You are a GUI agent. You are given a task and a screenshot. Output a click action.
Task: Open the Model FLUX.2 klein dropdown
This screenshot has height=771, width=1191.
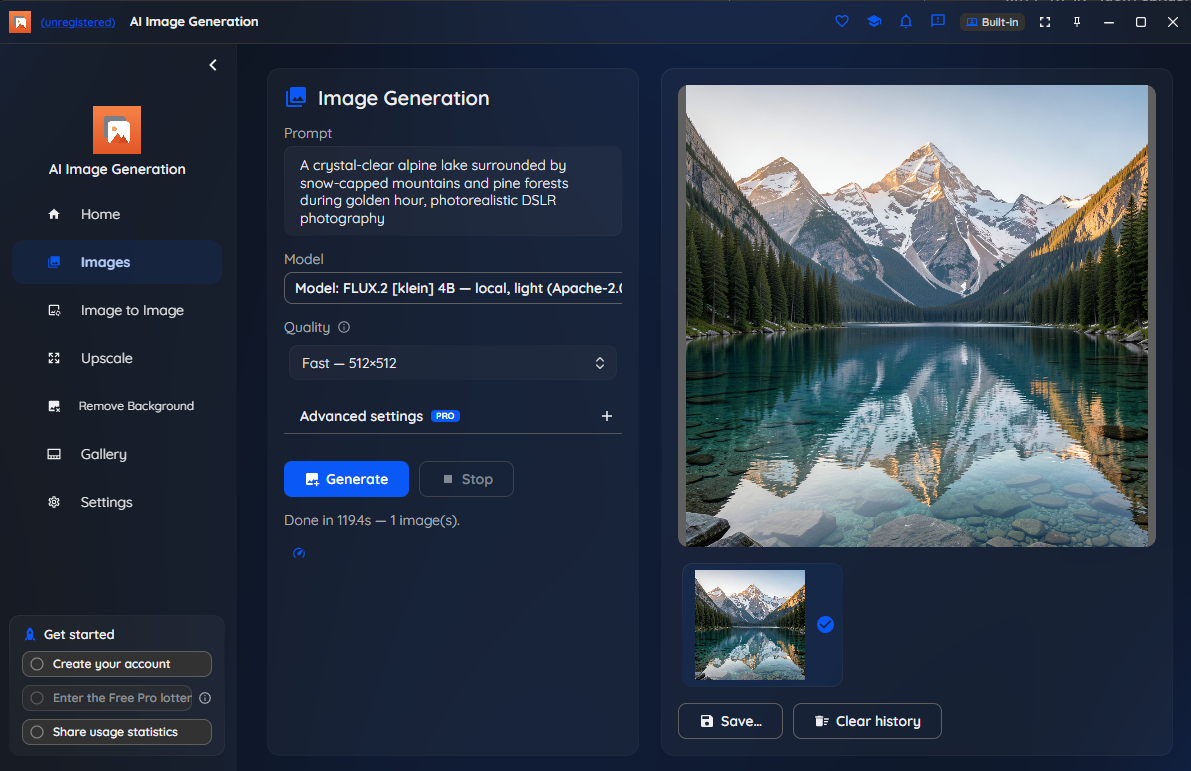pos(453,288)
